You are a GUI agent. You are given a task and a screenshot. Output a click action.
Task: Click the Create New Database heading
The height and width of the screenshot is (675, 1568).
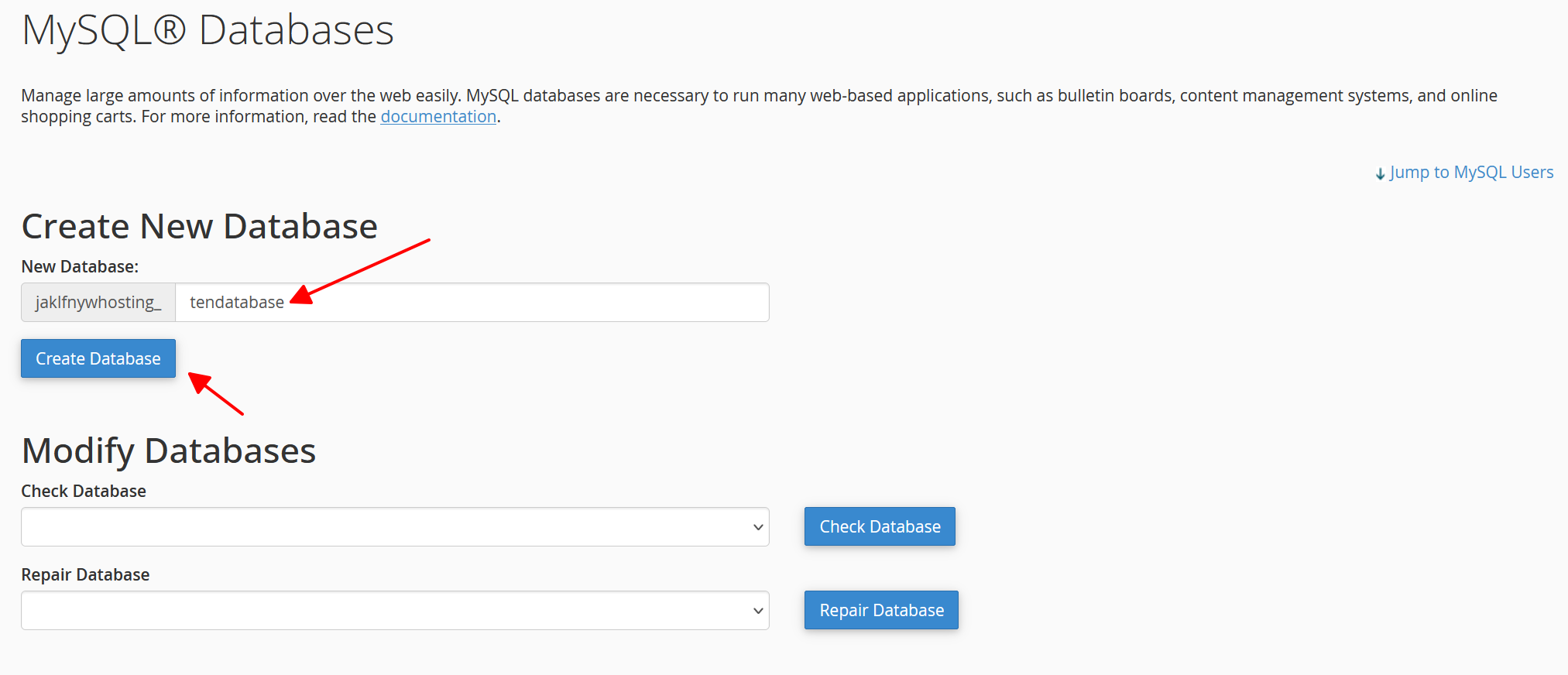[x=200, y=227]
